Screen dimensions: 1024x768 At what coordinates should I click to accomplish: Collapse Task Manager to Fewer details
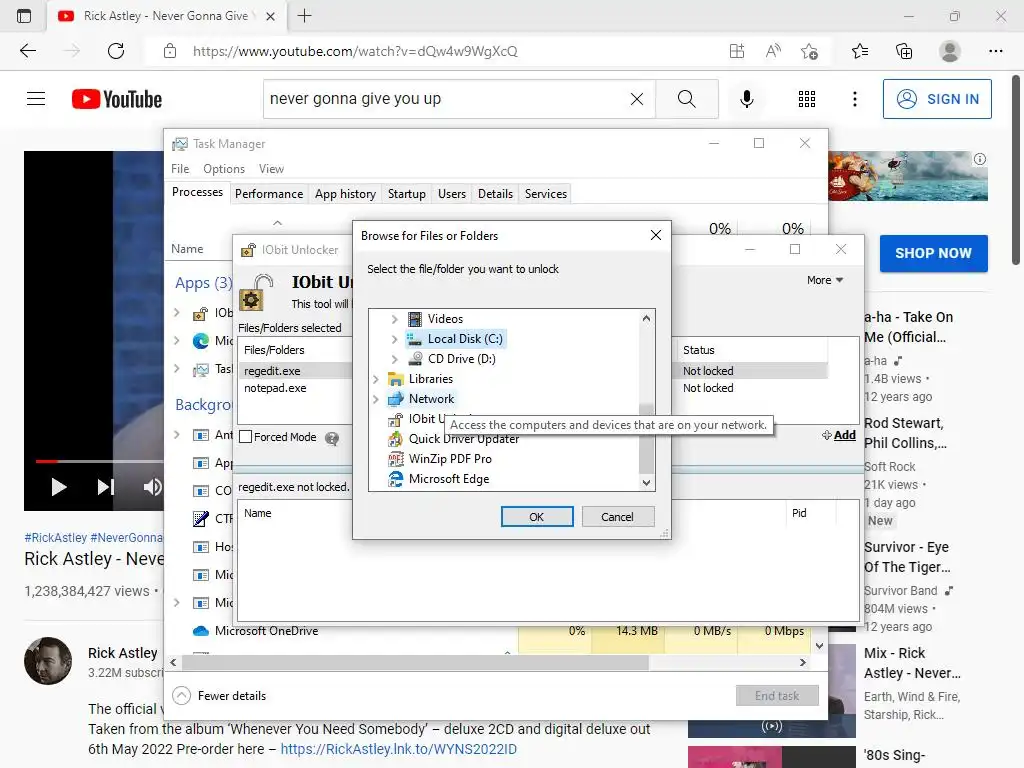coord(219,696)
